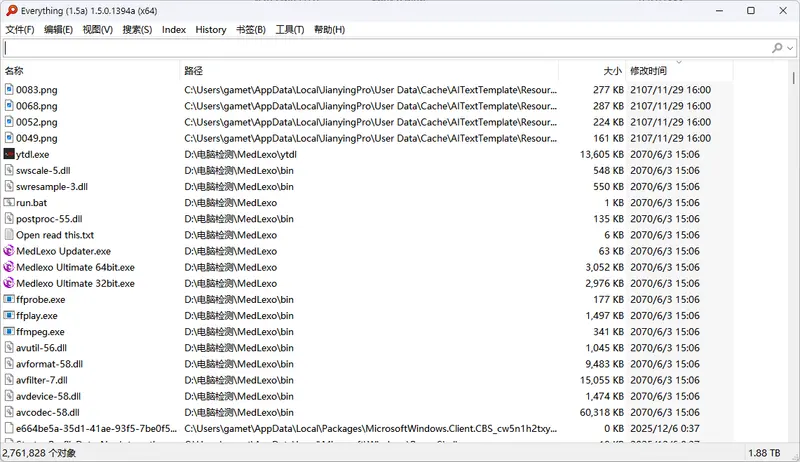
Task: Click the avcodec-58.dll file icon
Action: click(x=9, y=412)
